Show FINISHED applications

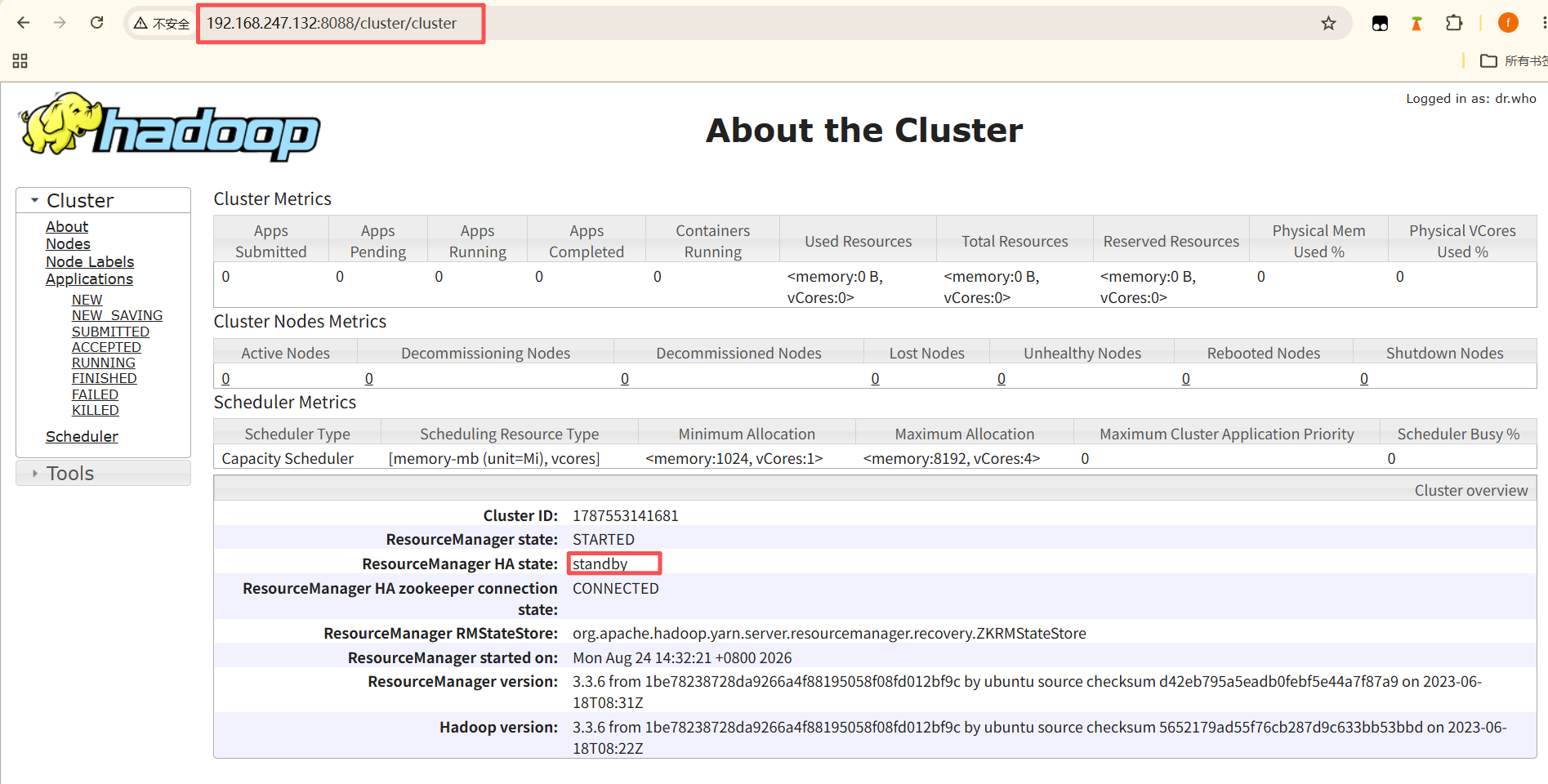click(x=104, y=378)
